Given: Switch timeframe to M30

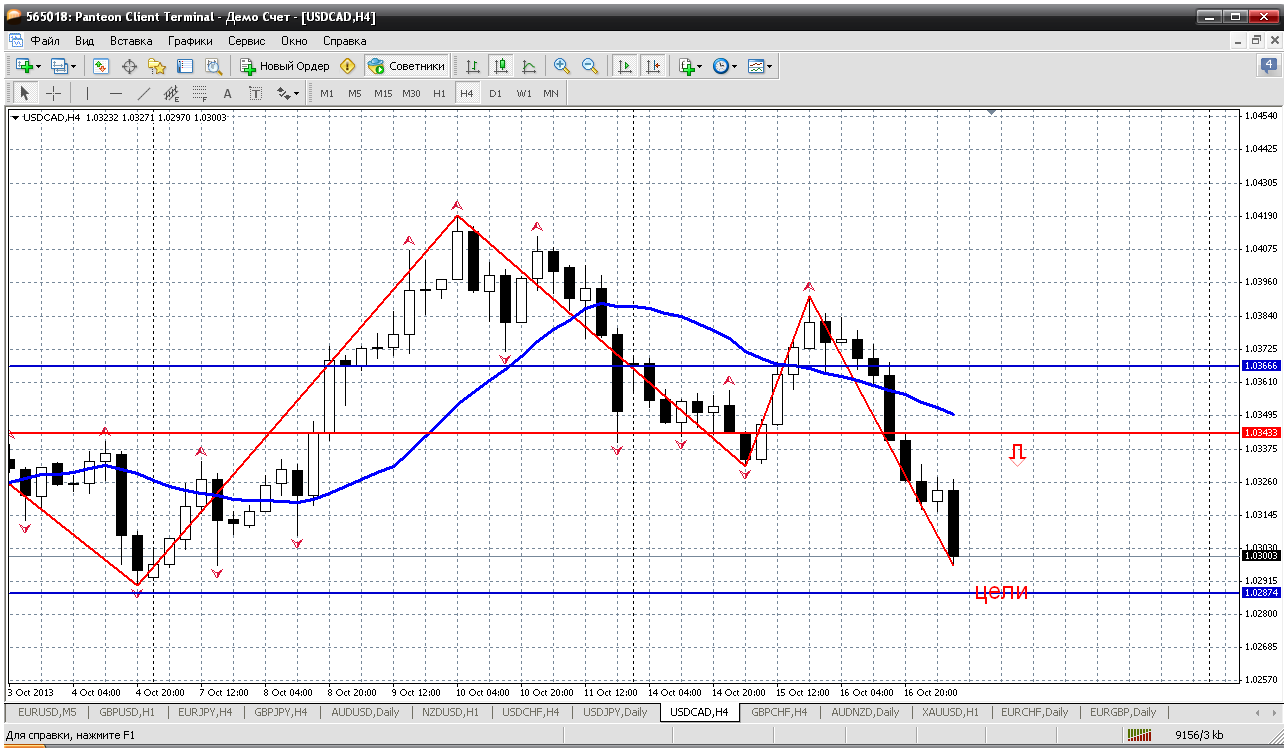Looking at the screenshot, I should point(411,93).
